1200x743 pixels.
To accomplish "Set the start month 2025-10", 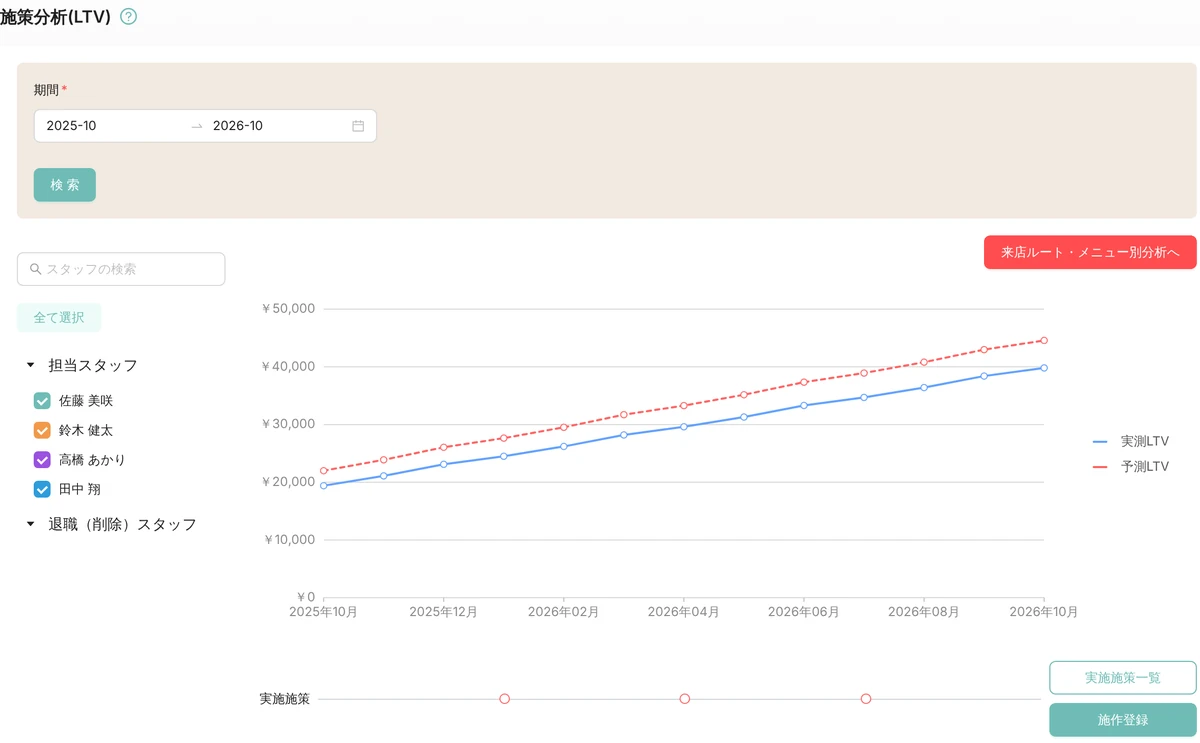I will tap(112, 126).
